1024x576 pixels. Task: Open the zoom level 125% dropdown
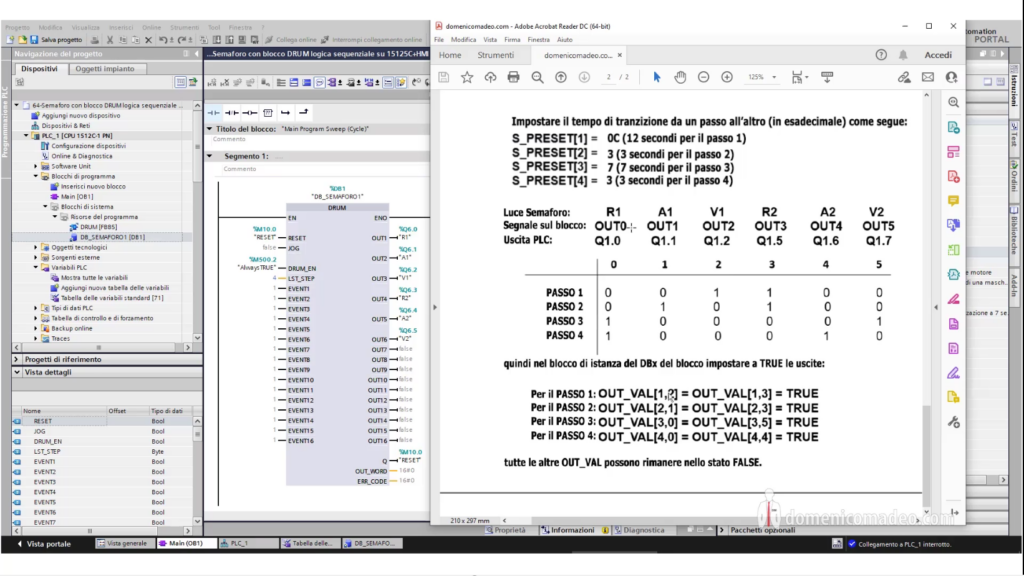[x=760, y=77]
